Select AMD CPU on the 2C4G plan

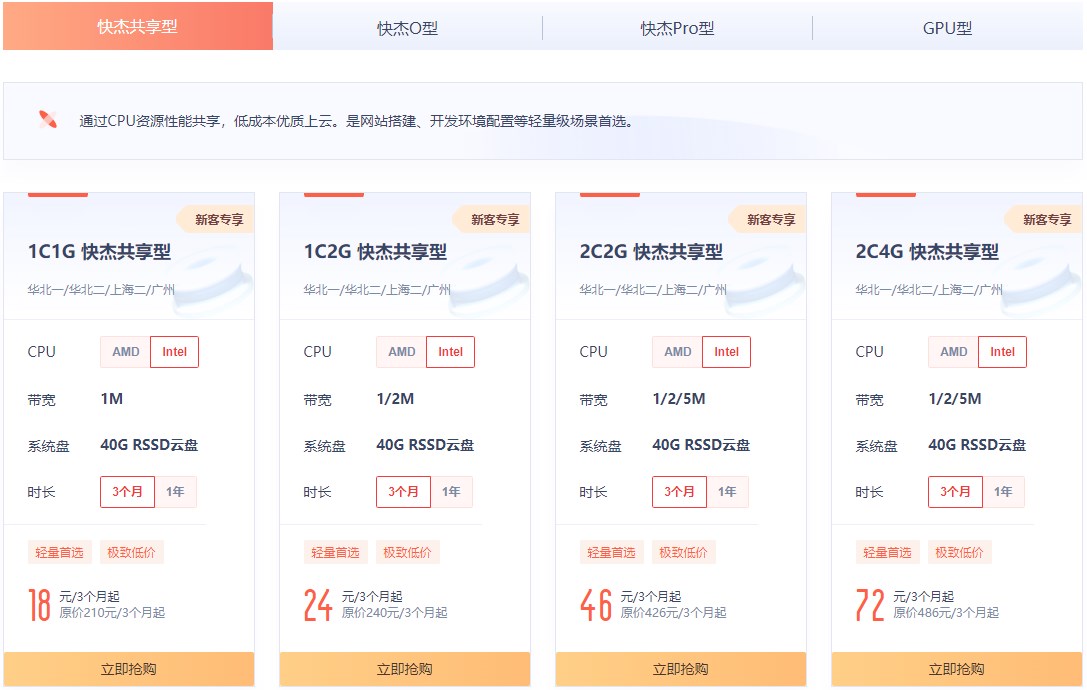[x=951, y=351]
